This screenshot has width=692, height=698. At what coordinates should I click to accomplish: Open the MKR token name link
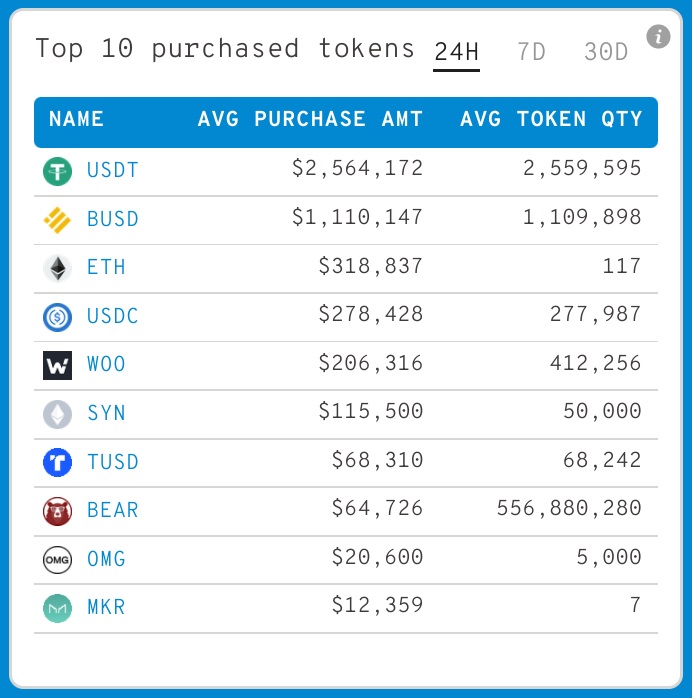pyautogui.click(x=107, y=608)
